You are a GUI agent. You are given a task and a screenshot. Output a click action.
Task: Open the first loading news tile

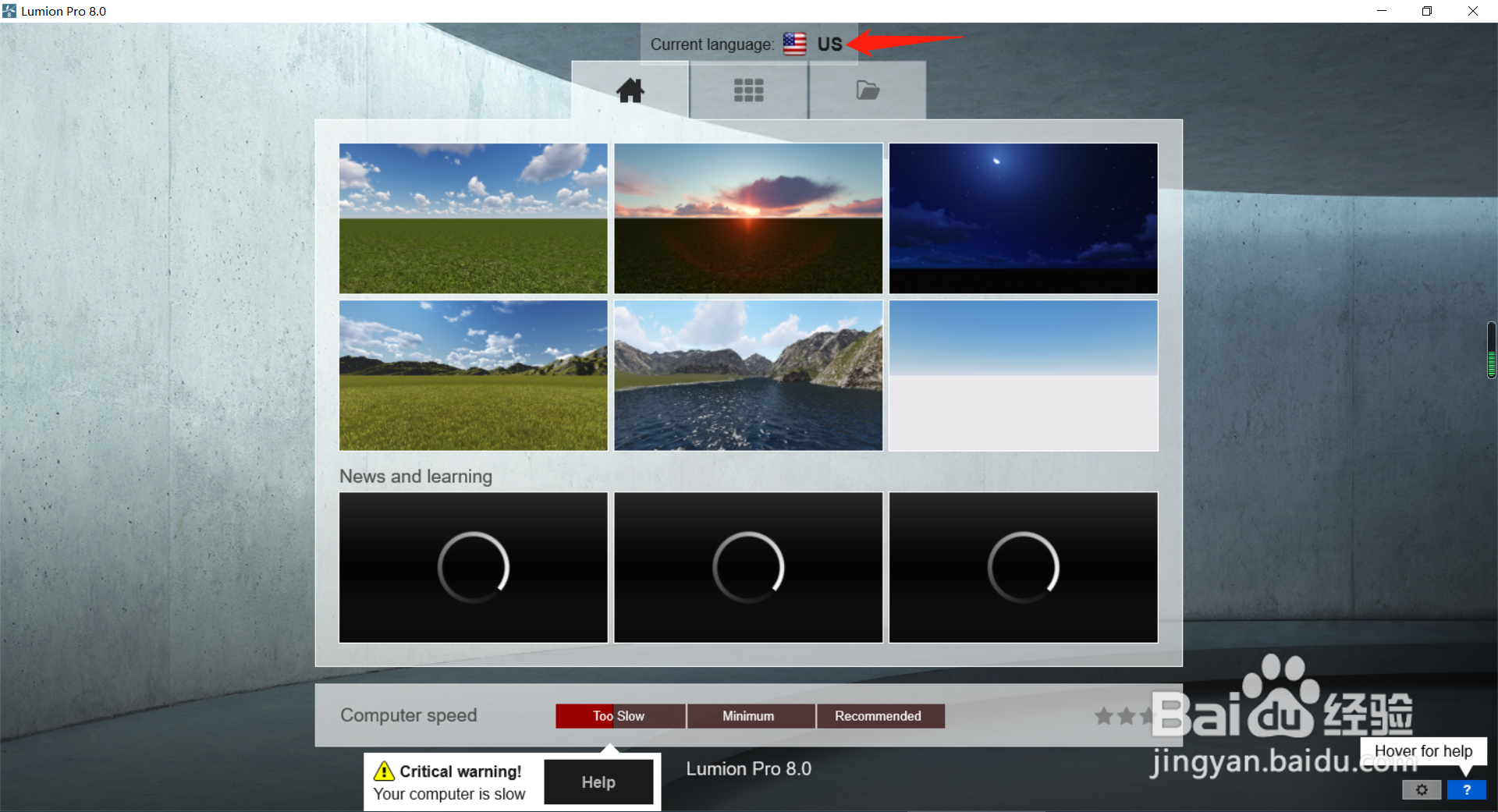(x=474, y=567)
